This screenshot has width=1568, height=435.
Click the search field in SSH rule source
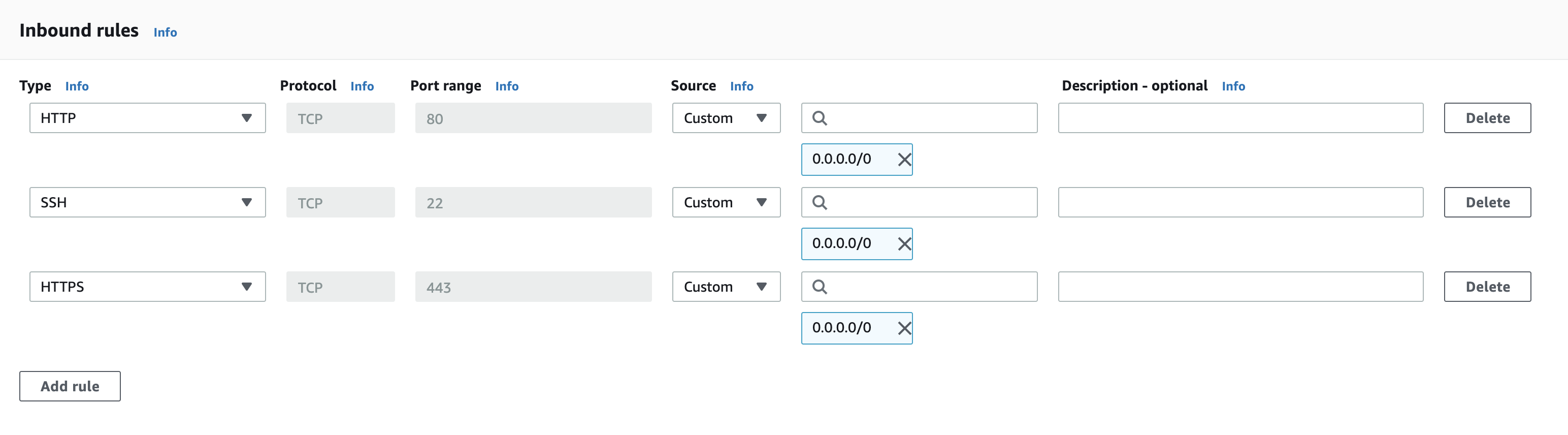[x=929, y=202]
